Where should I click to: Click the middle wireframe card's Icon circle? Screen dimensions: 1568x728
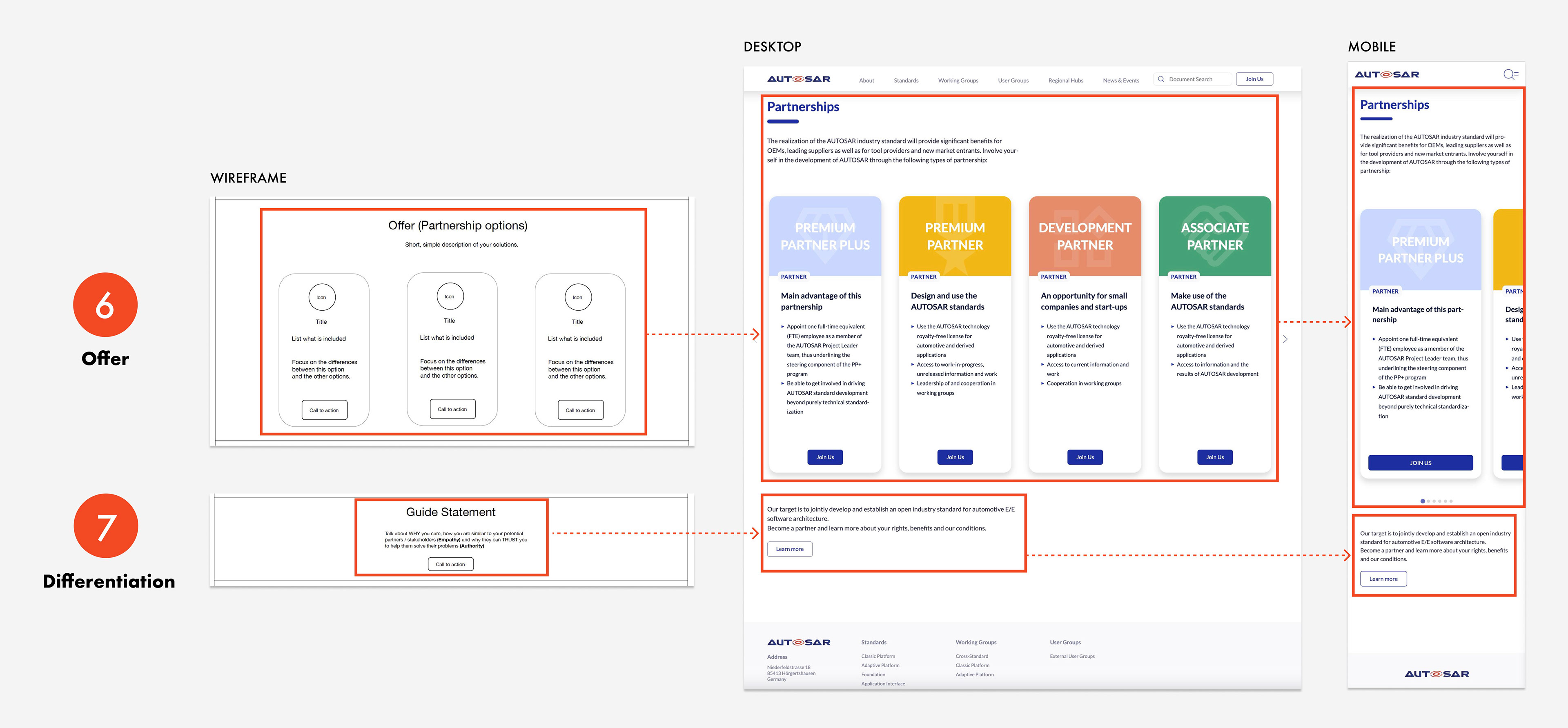[450, 296]
